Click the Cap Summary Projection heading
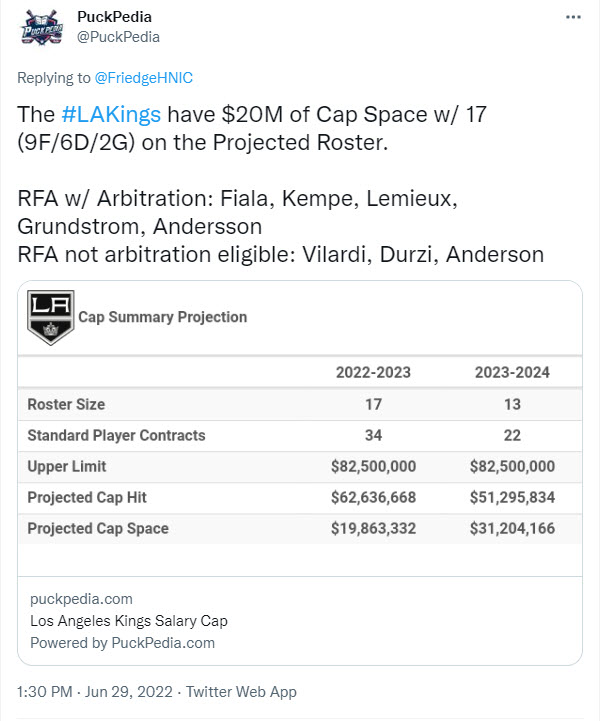Image resolution: width=600 pixels, height=721 pixels. click(163, 317)
